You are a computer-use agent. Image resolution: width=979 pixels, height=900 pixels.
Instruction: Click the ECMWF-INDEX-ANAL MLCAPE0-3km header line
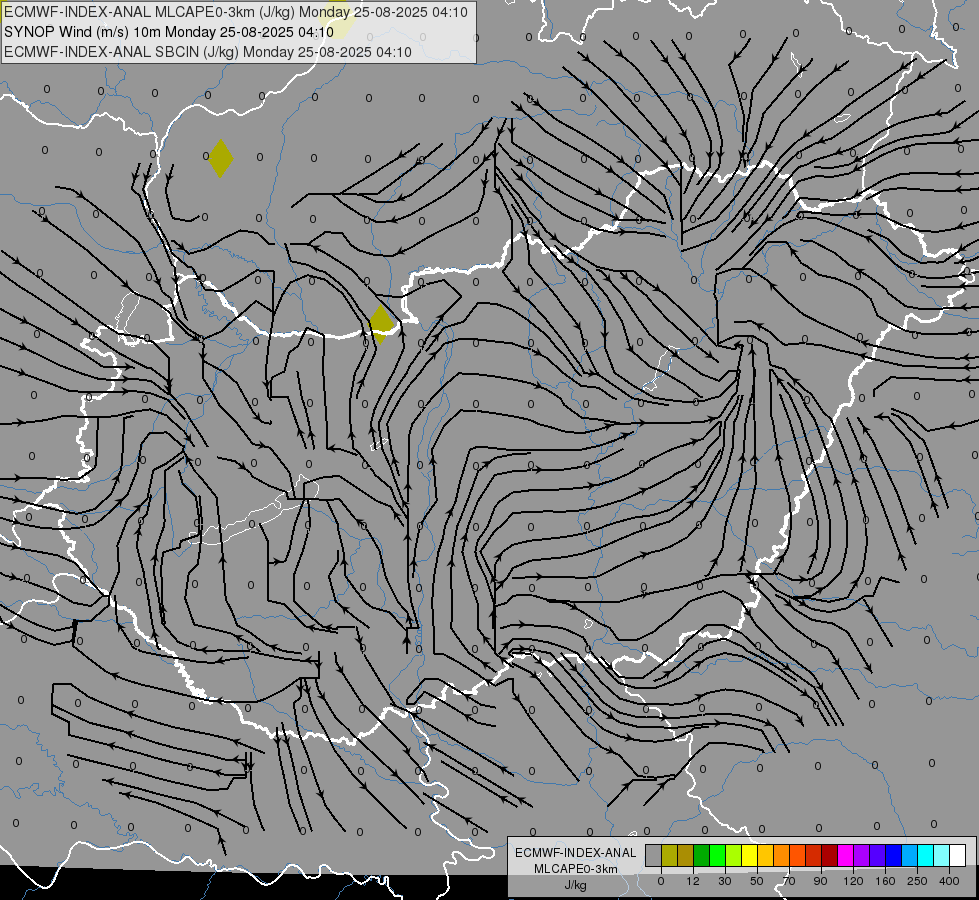tap(235, 12)
